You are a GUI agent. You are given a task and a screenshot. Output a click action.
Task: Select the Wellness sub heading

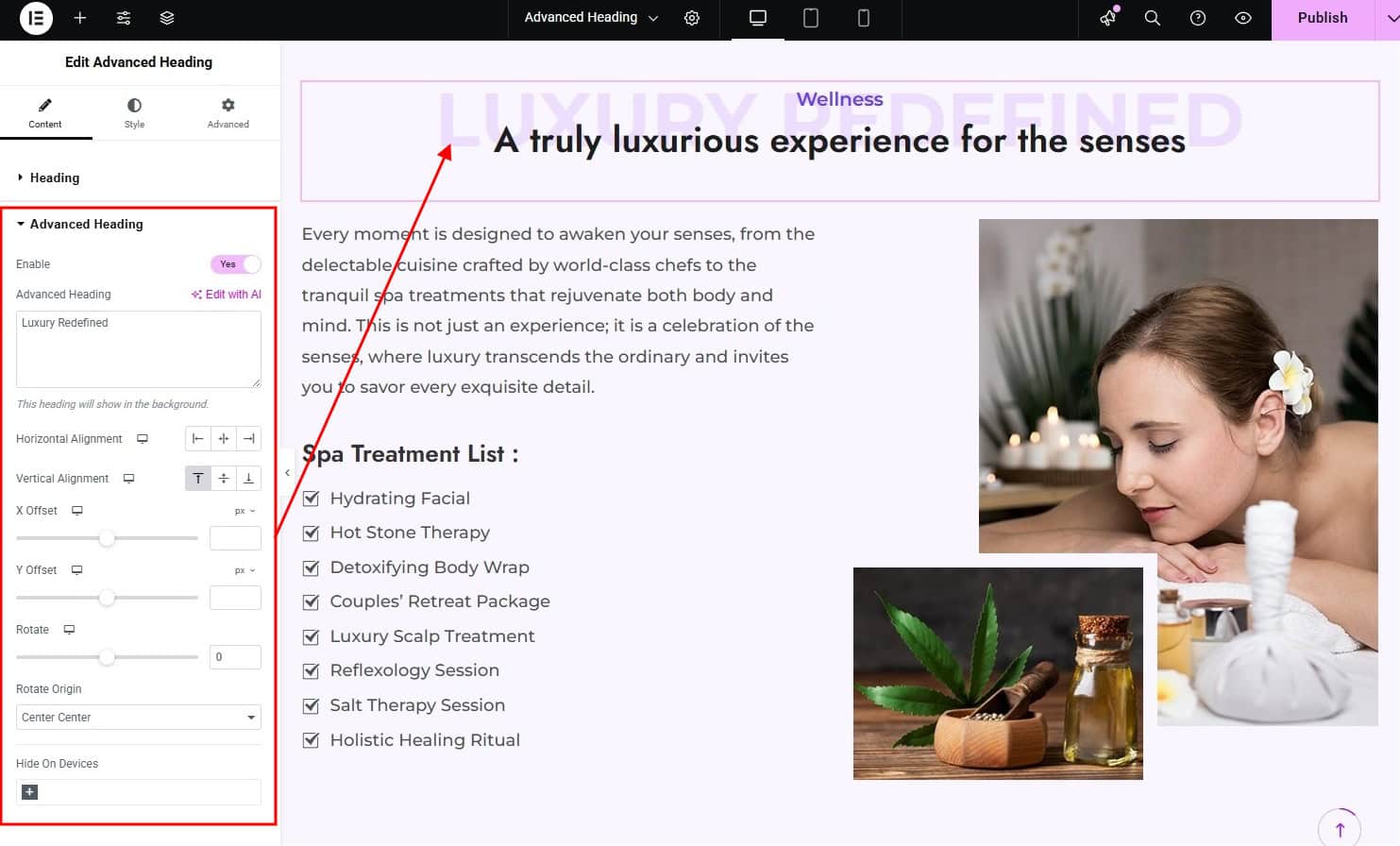pyautogui.click(x=839, y=99)
